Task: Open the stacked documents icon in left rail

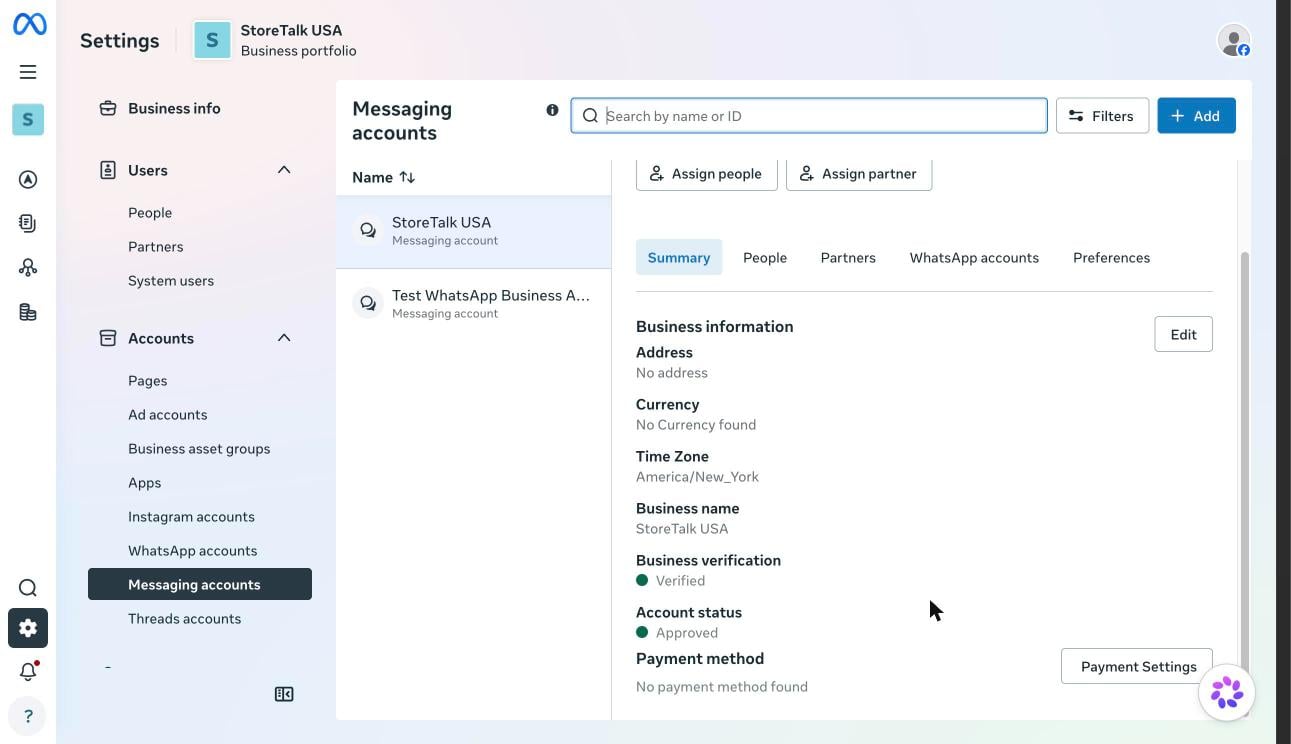Action: tap(28, 224)
